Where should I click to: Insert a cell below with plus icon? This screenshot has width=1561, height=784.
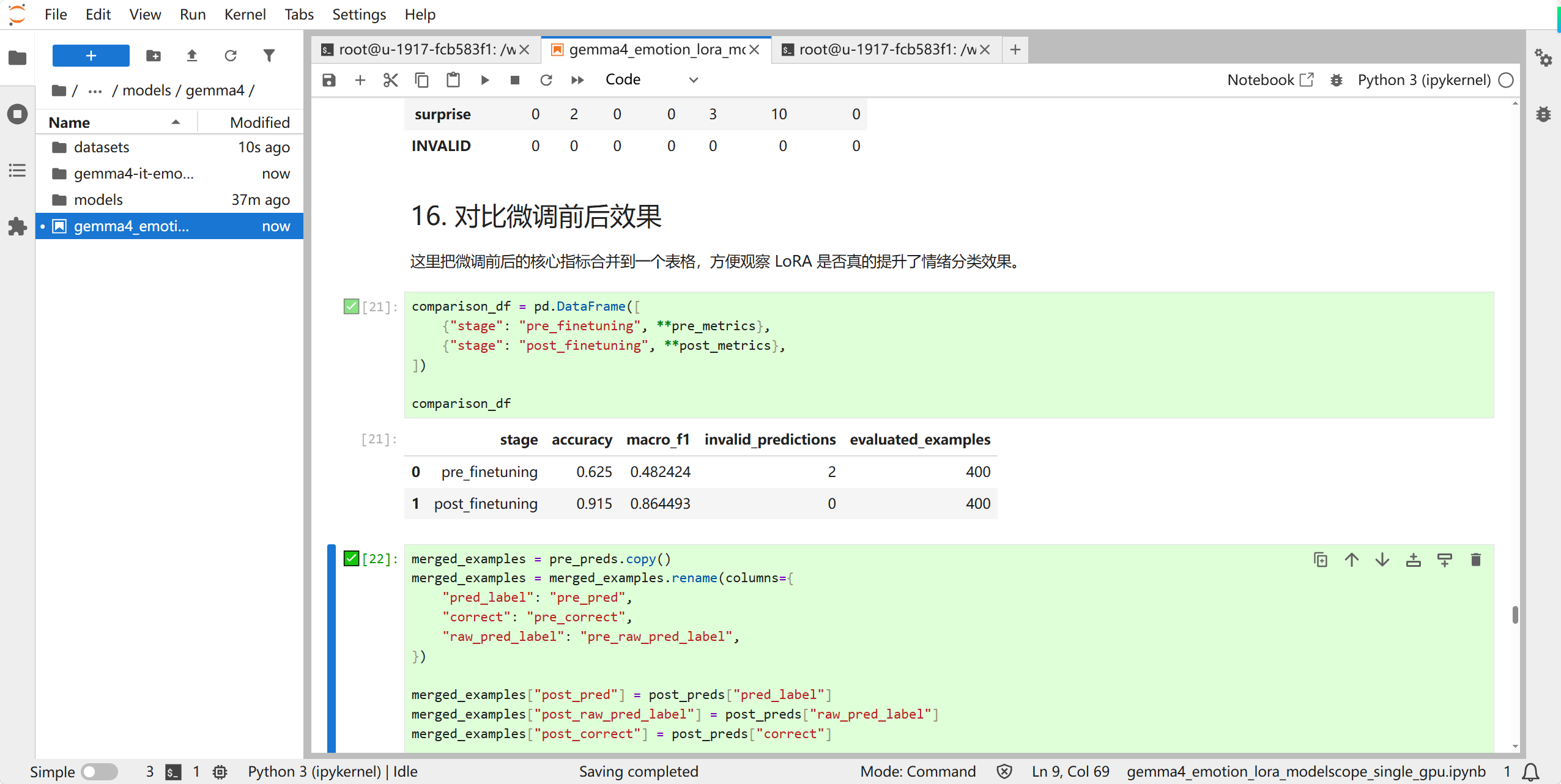(360, 80)
